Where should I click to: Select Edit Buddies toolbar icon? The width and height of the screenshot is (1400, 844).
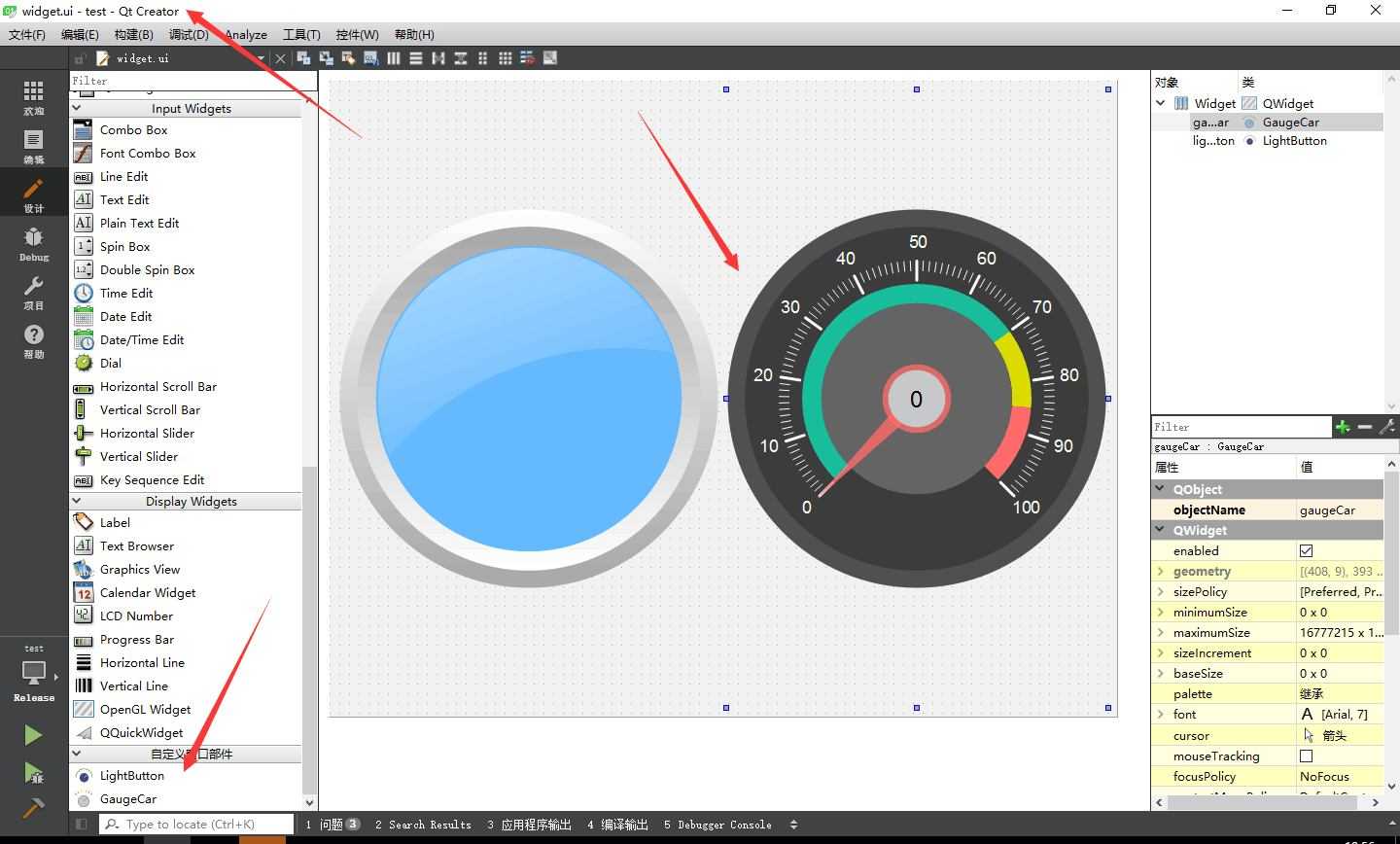[x=348, y=58]
